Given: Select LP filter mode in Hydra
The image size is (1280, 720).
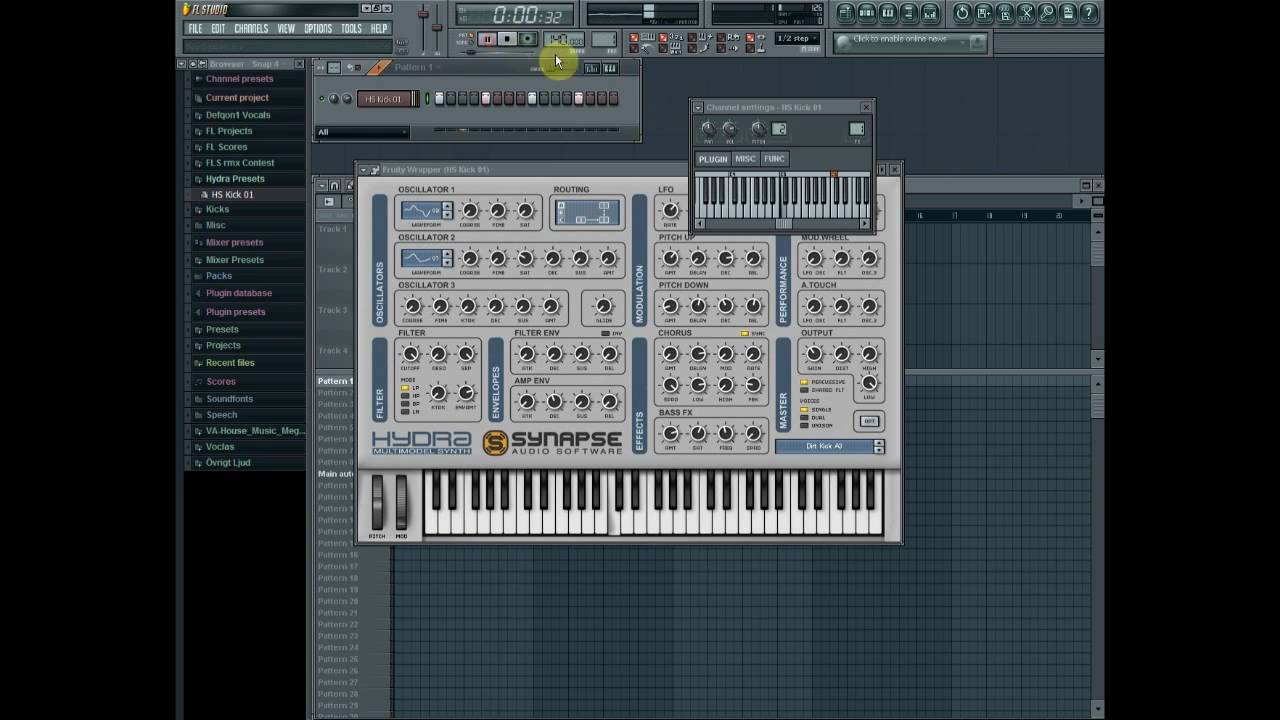Looking at the screenshot, I should pos(405,388).
